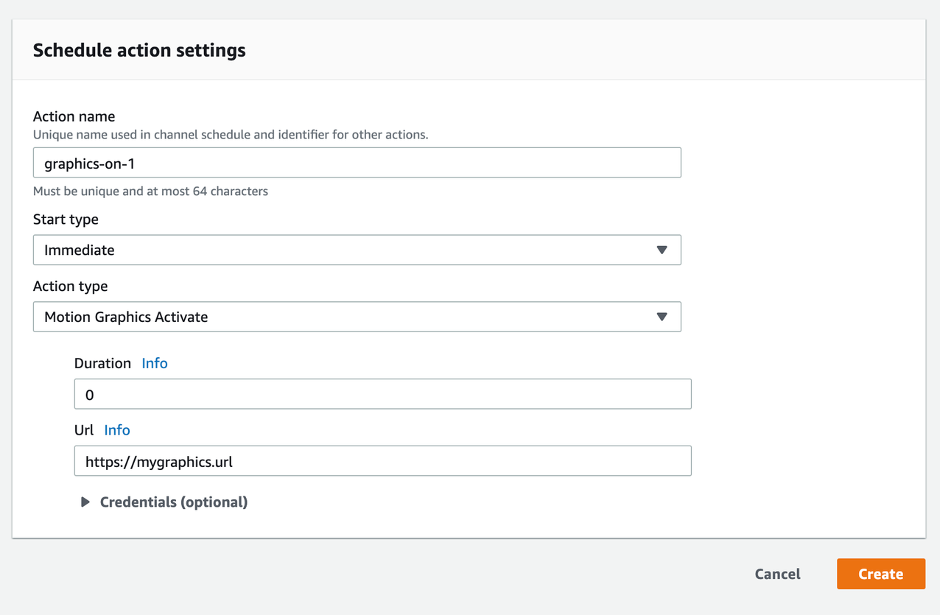
Task: Open the Start type dropdown arrow
Action: point(662,249)
